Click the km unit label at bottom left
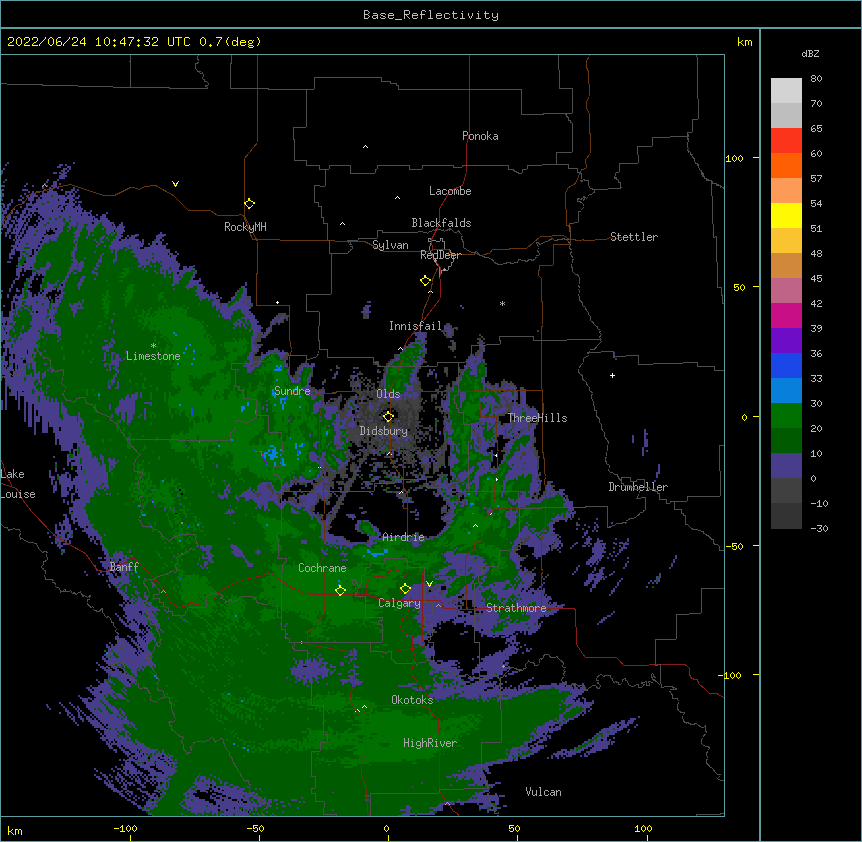 (15, 831)
